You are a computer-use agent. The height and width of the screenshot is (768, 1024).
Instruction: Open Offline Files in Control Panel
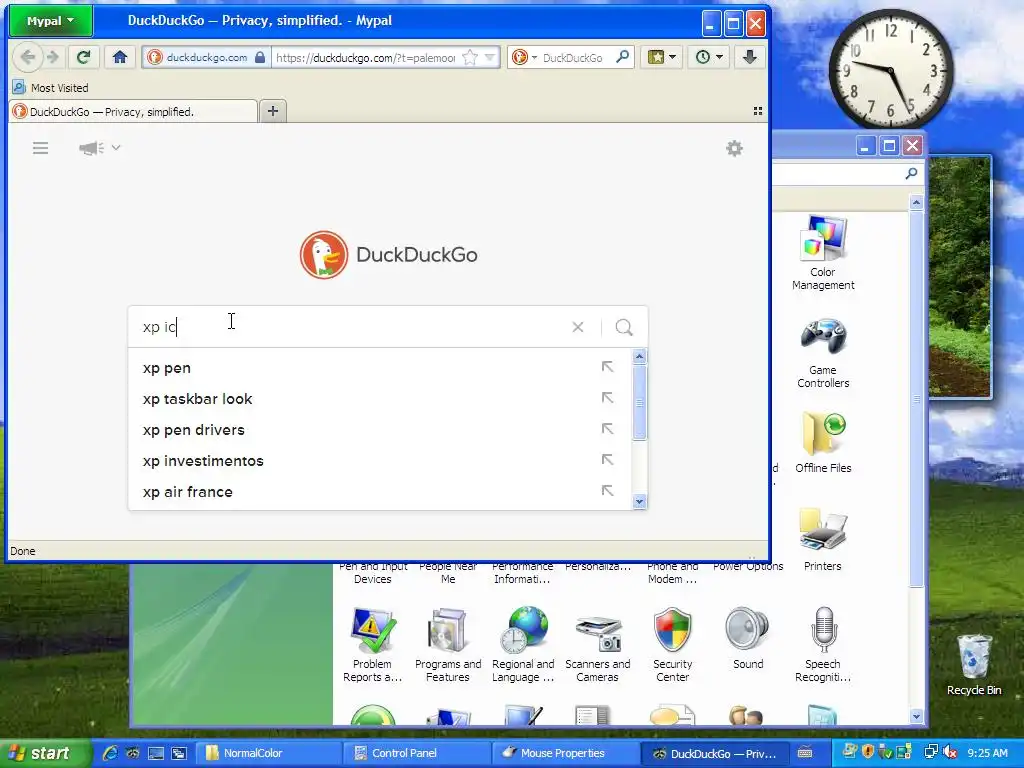[823, 443]
